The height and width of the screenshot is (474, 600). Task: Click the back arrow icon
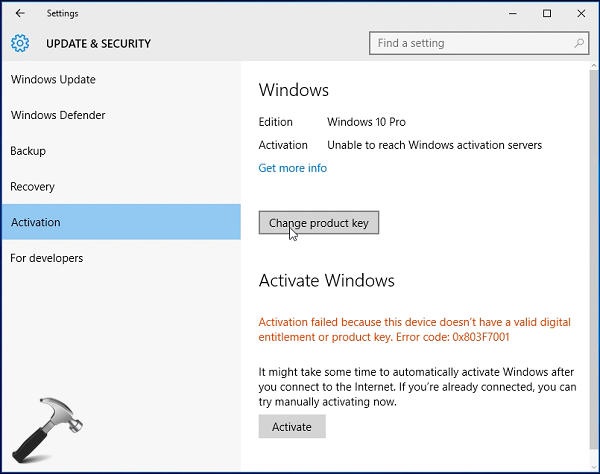[x=20, y=13]
